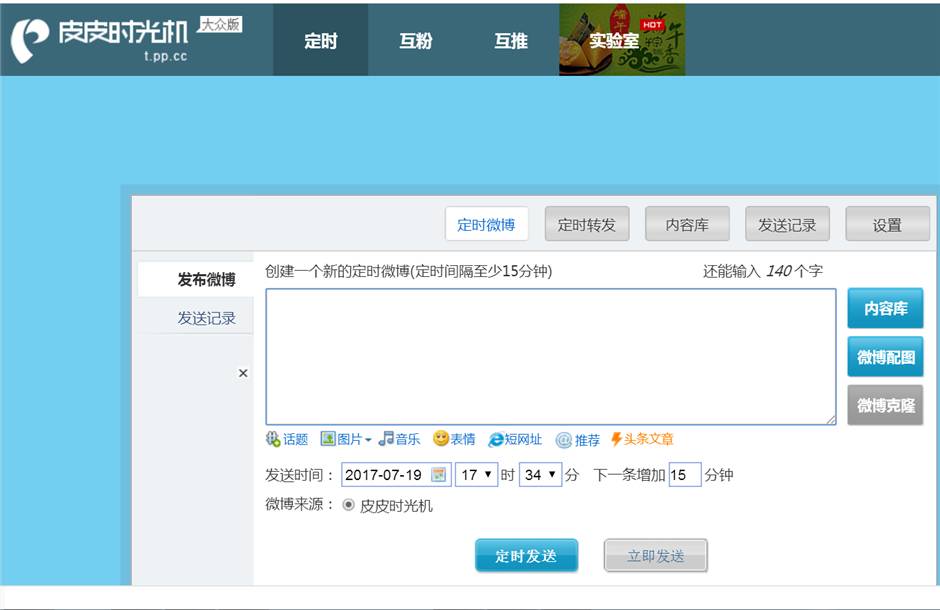Expand the 图片 dropdown arrow
The width and height of the screenshot is (940, 610).
tap(368, 440)
